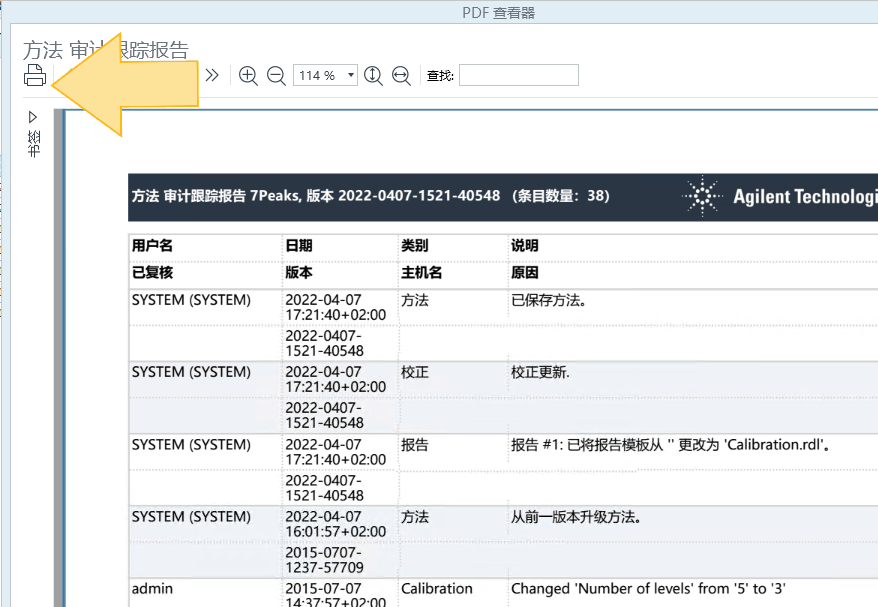Image resolution: width=878 pixels, height=607 pixels.
Task: Select the description text 已保存方法。
Action: click(549, 300)
